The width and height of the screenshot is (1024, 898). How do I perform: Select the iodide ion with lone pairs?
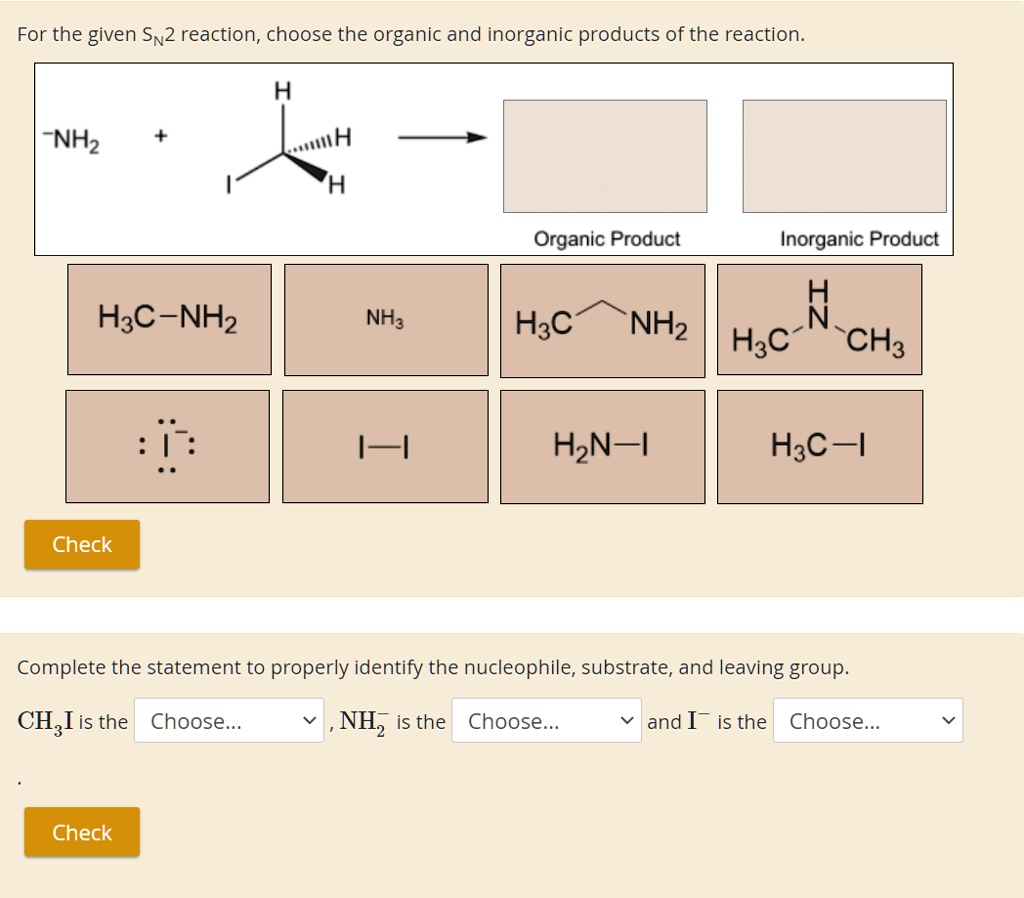pyautogui.click(x=168, y=446)
